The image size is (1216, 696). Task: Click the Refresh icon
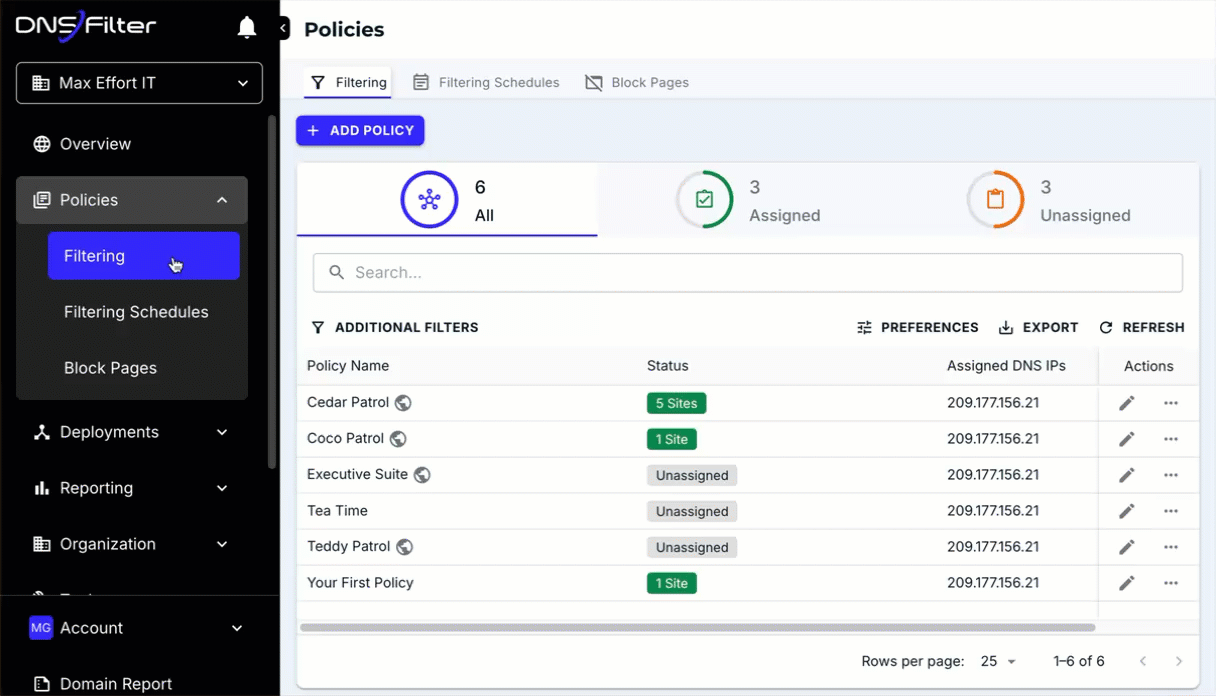click(x=1104, y=327)
